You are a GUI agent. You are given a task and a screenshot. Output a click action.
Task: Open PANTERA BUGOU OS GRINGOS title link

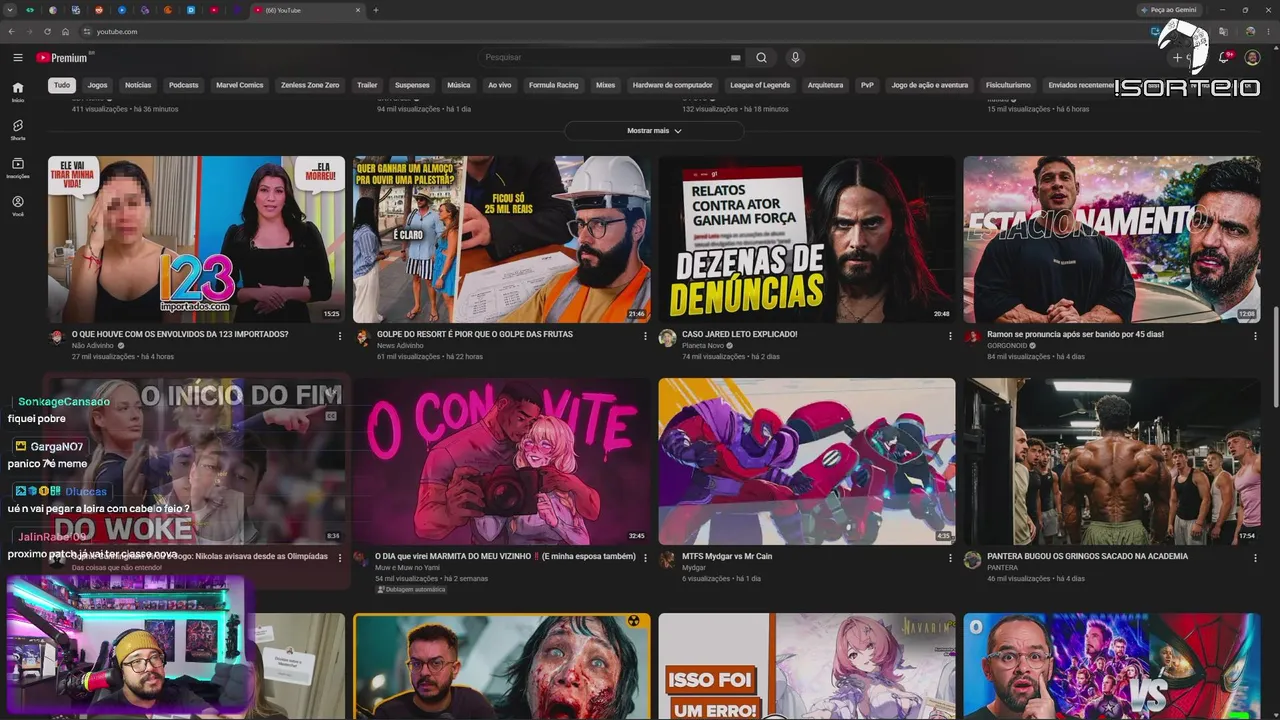[1087, 556]
